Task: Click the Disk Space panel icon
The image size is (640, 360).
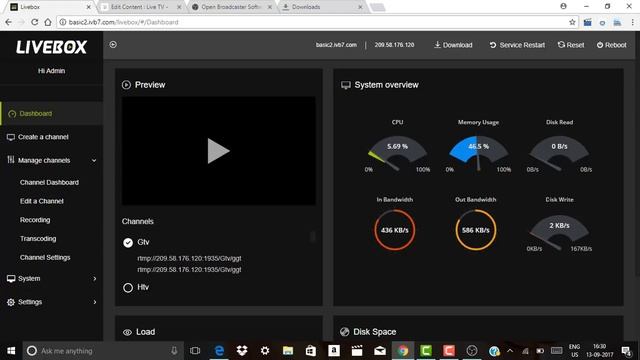Action: point(344,332)
